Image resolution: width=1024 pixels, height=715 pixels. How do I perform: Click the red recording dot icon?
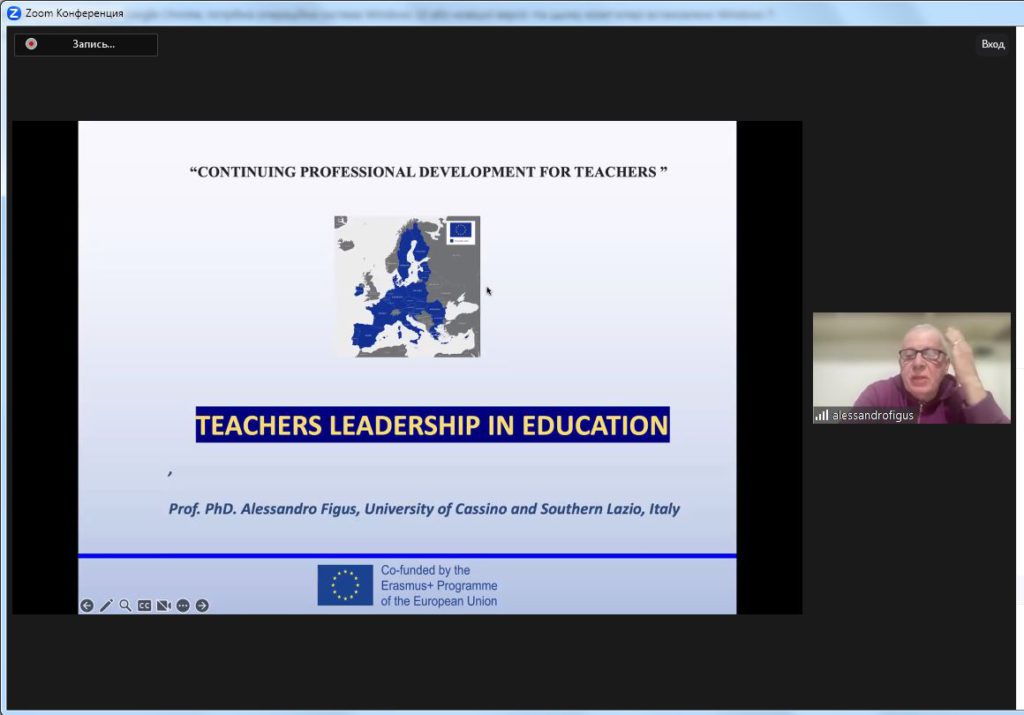[31, 44]
